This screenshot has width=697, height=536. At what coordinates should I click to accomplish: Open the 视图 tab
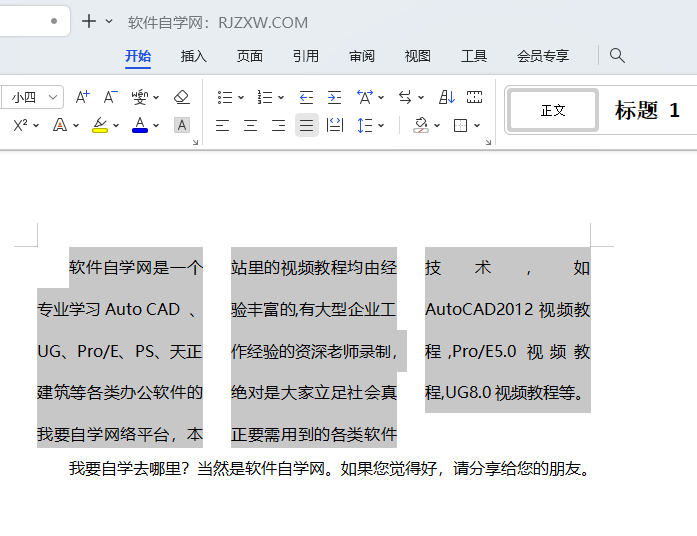tap(417, 56)
